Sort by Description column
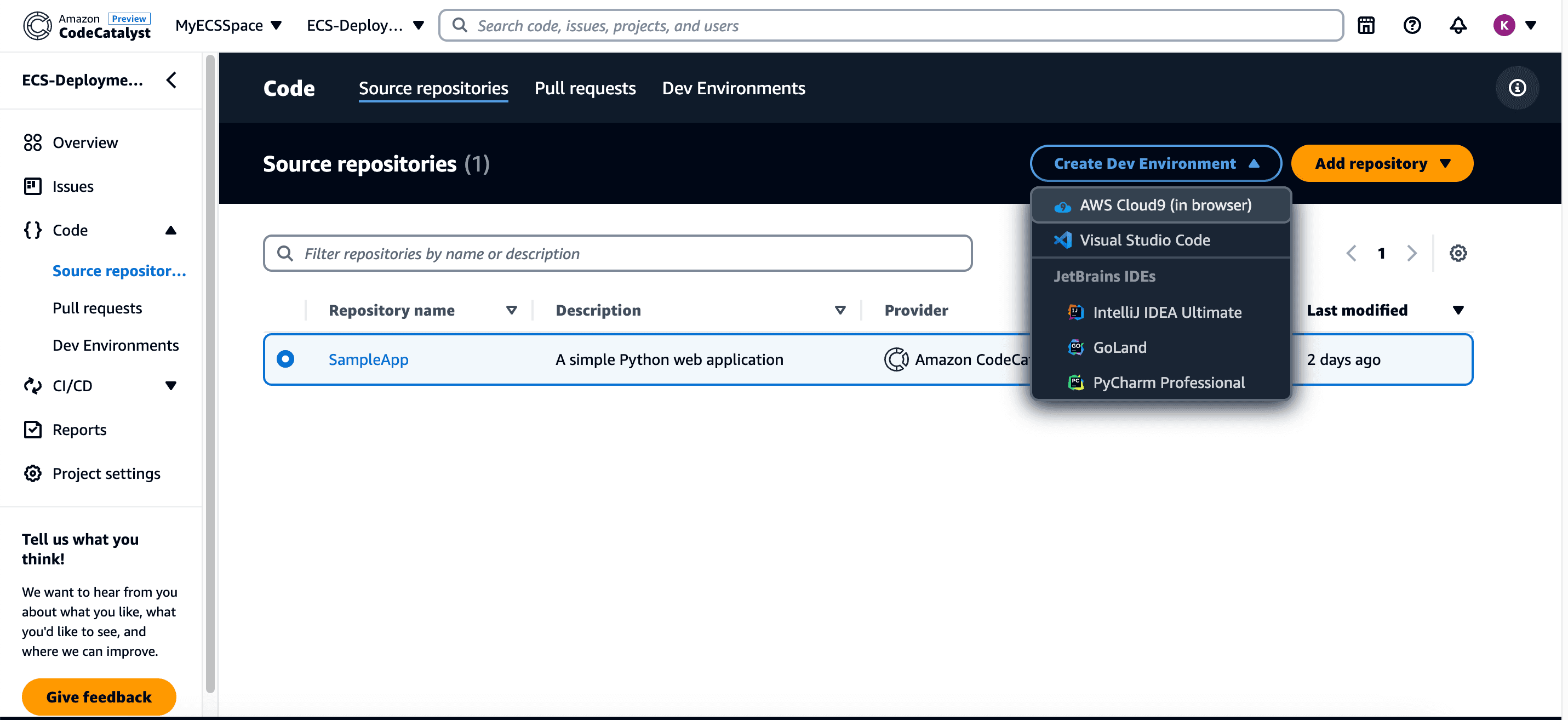1568x720 pixels. coord(840,310)
